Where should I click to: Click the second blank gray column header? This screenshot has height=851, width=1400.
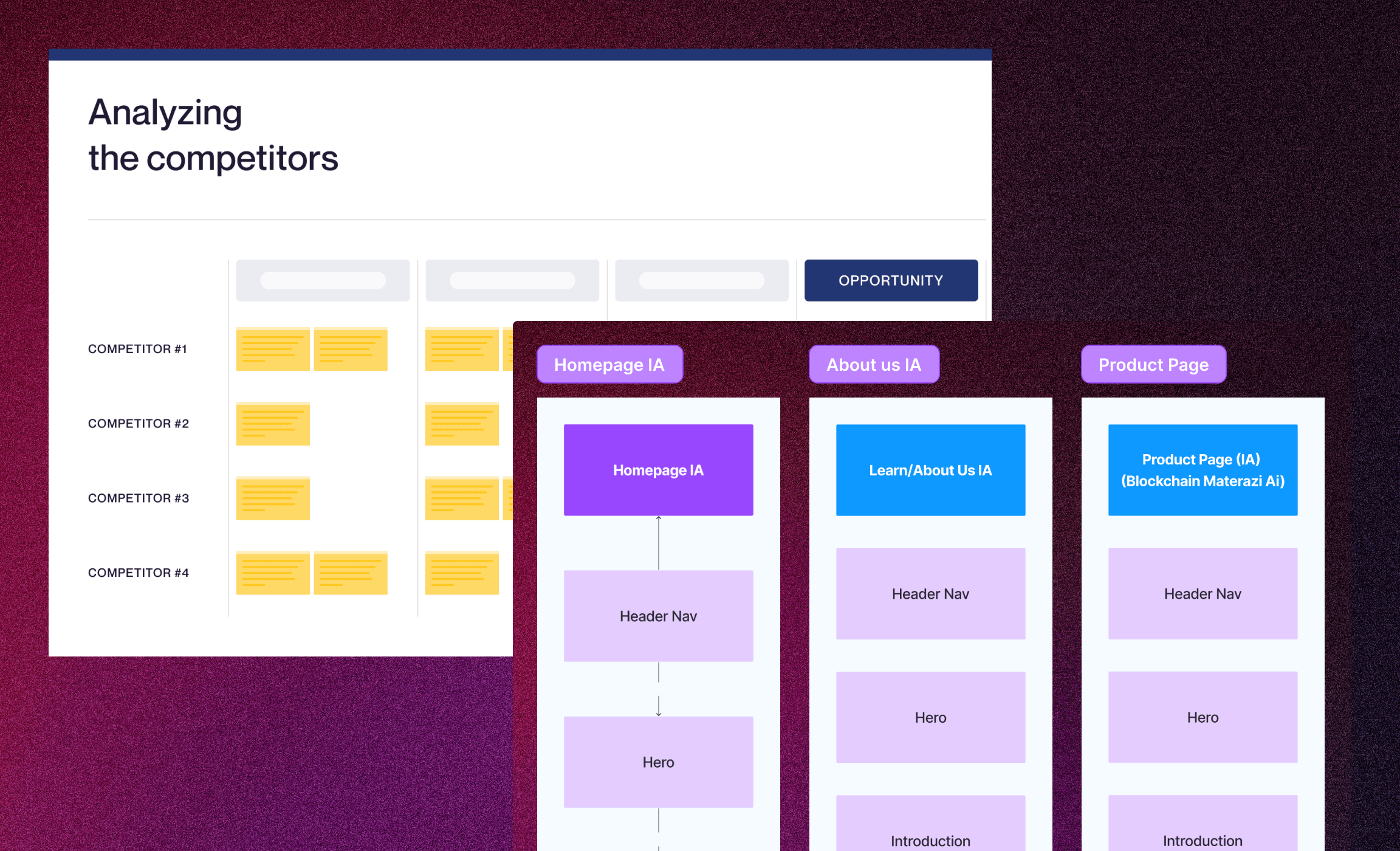(x=512, y=280)
